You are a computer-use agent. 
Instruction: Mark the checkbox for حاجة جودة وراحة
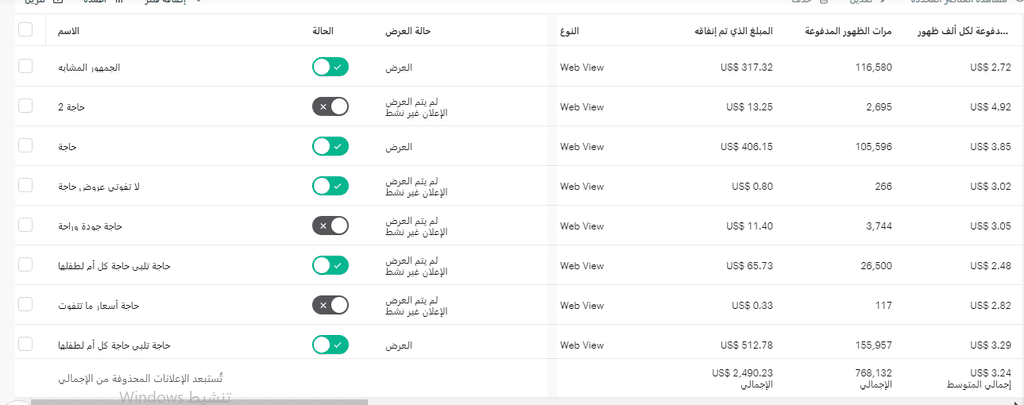tap(25, 225)
